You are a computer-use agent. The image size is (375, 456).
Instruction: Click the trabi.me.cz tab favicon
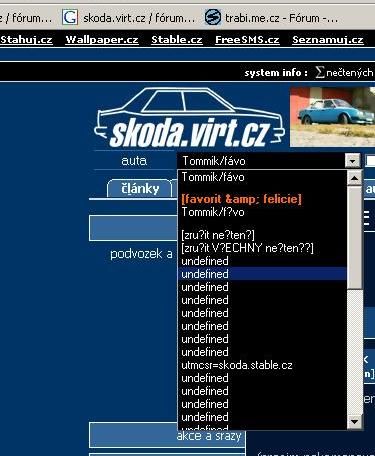pos(213,17)
